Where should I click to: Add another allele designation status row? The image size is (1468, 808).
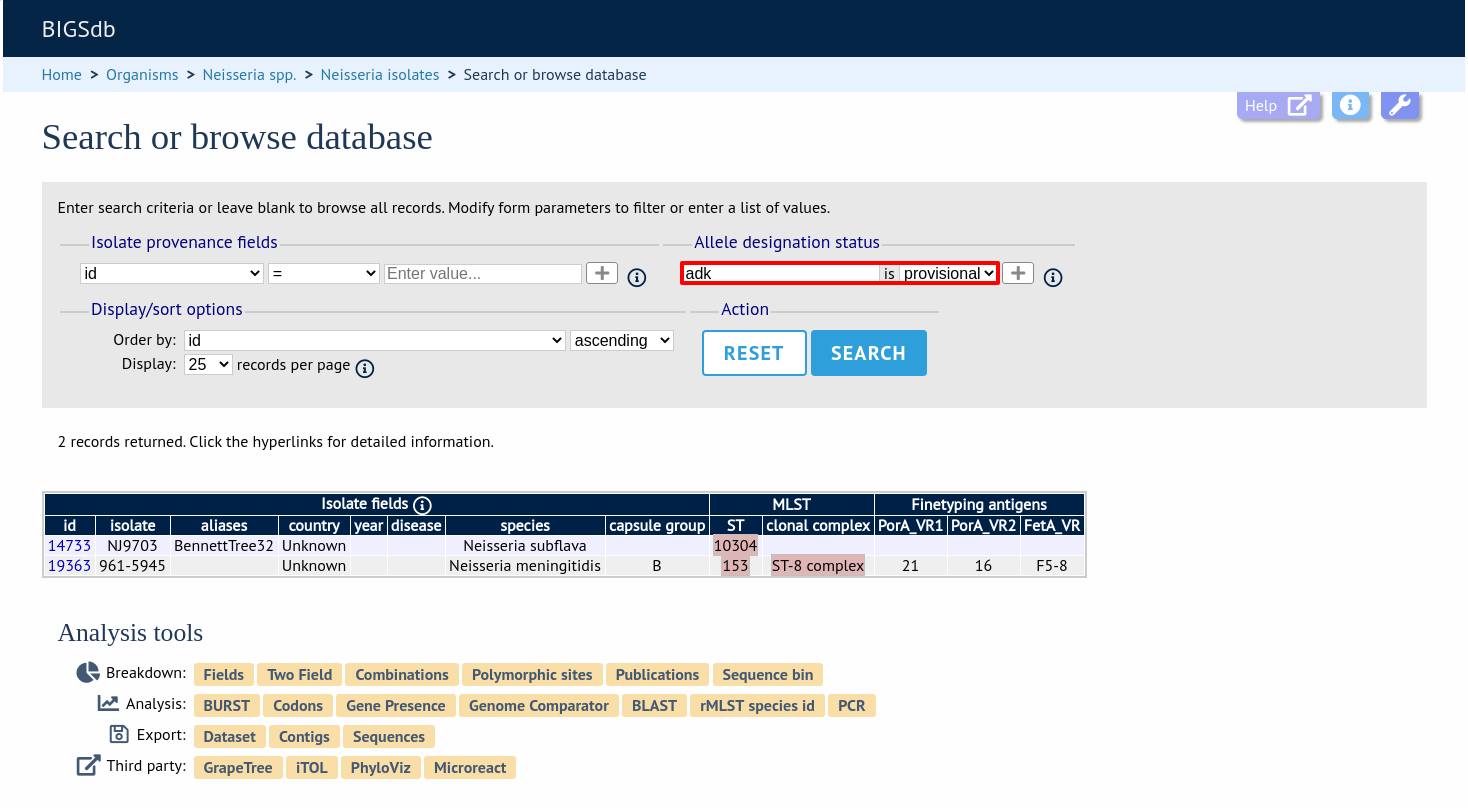click(1018, 273)
